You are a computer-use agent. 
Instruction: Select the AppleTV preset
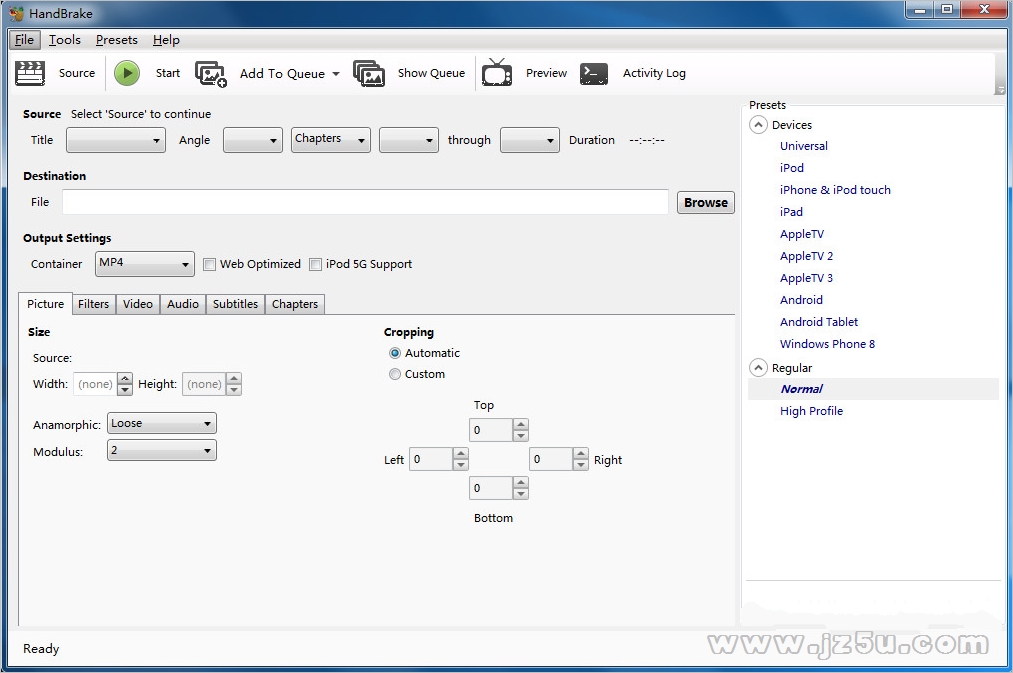coord(802,234)
